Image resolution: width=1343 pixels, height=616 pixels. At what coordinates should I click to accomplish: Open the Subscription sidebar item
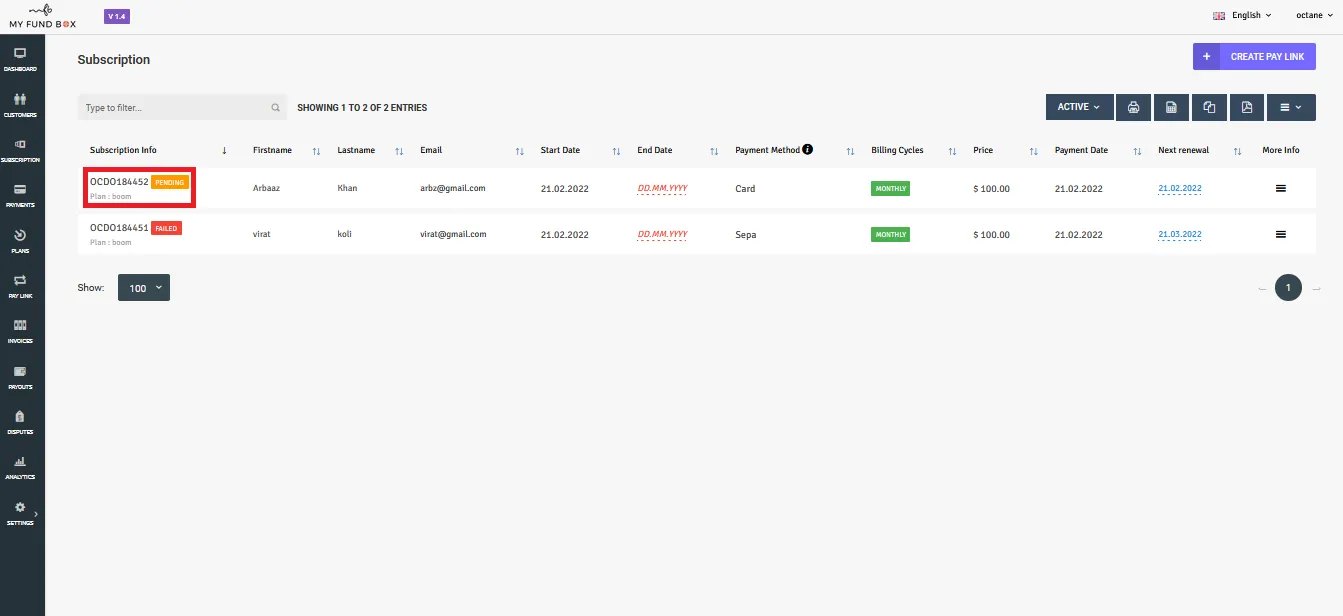pos(20,150)
